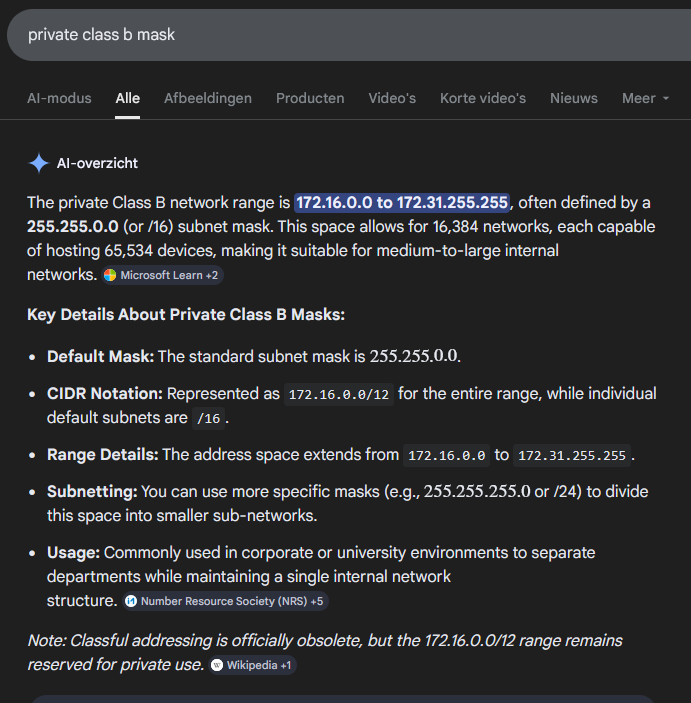Click '255.255.255.0' in the Subnetting bullet
This screenshot has width=691, height=703.
pos(477,492)
